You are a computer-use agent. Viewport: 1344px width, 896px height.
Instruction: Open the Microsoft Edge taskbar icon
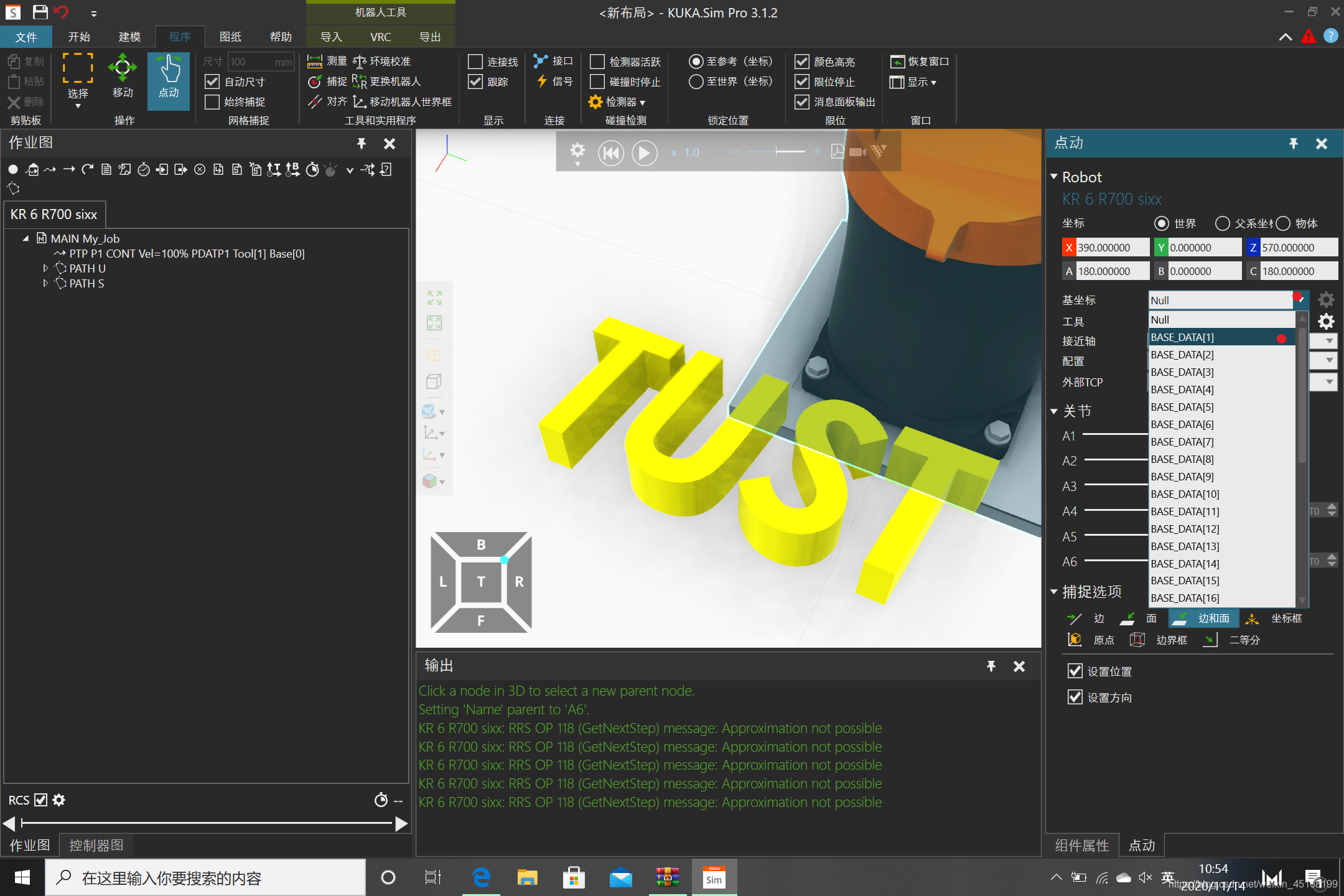pyautogui.click(x=481, y=877)
